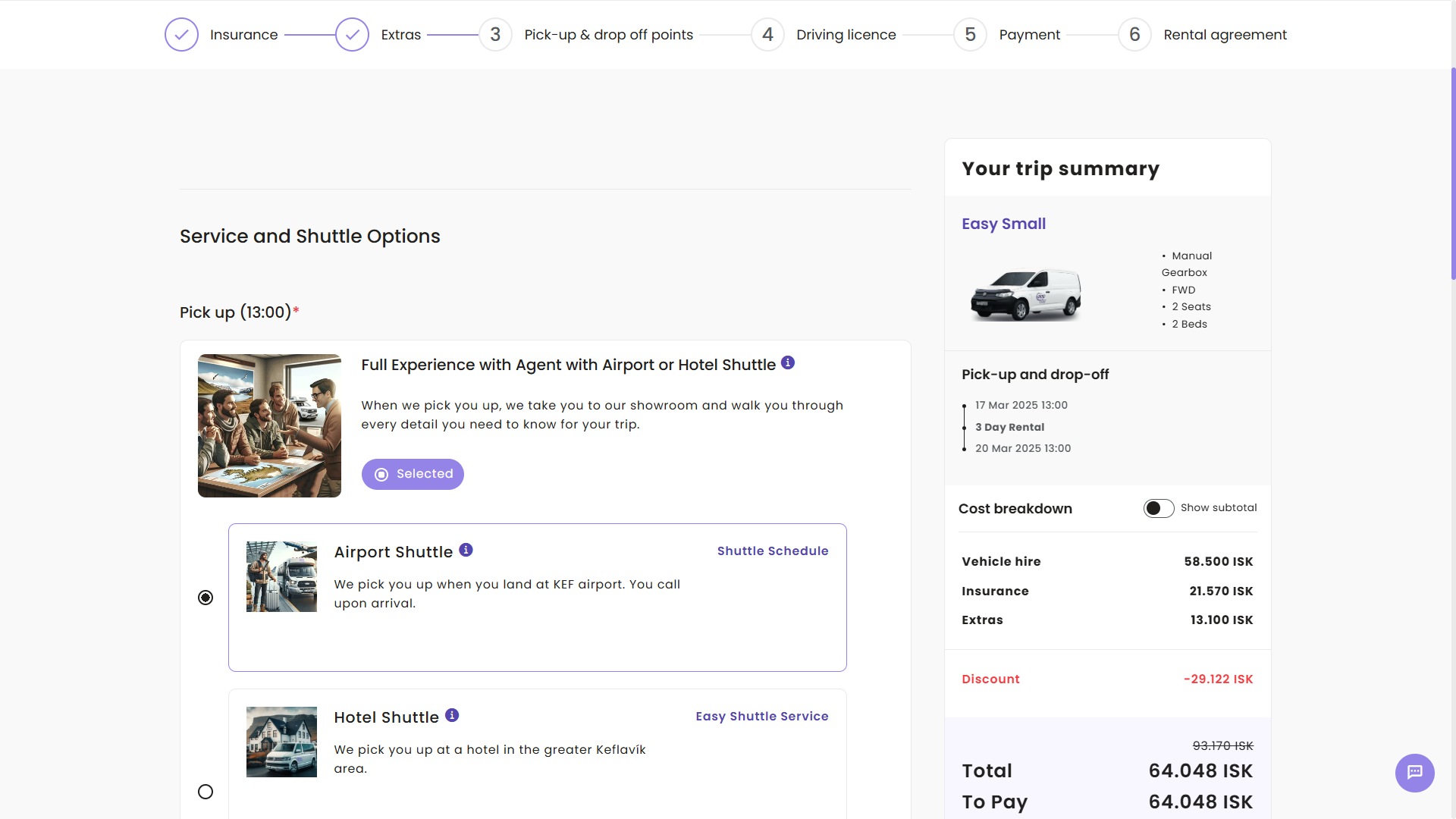Click the 'Discount' row label

tap(990, 679)
